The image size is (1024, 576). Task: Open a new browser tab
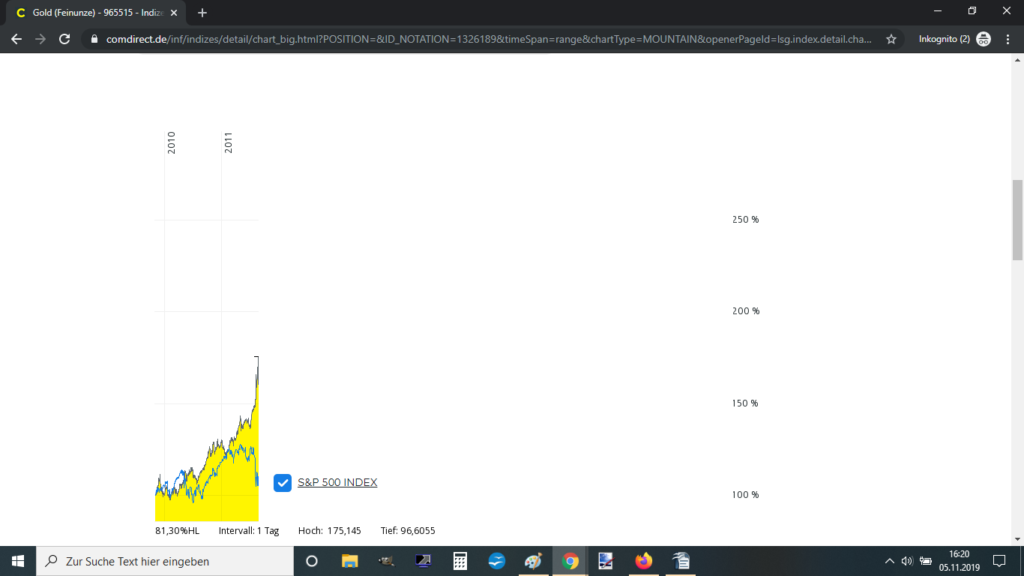point(202,12)
